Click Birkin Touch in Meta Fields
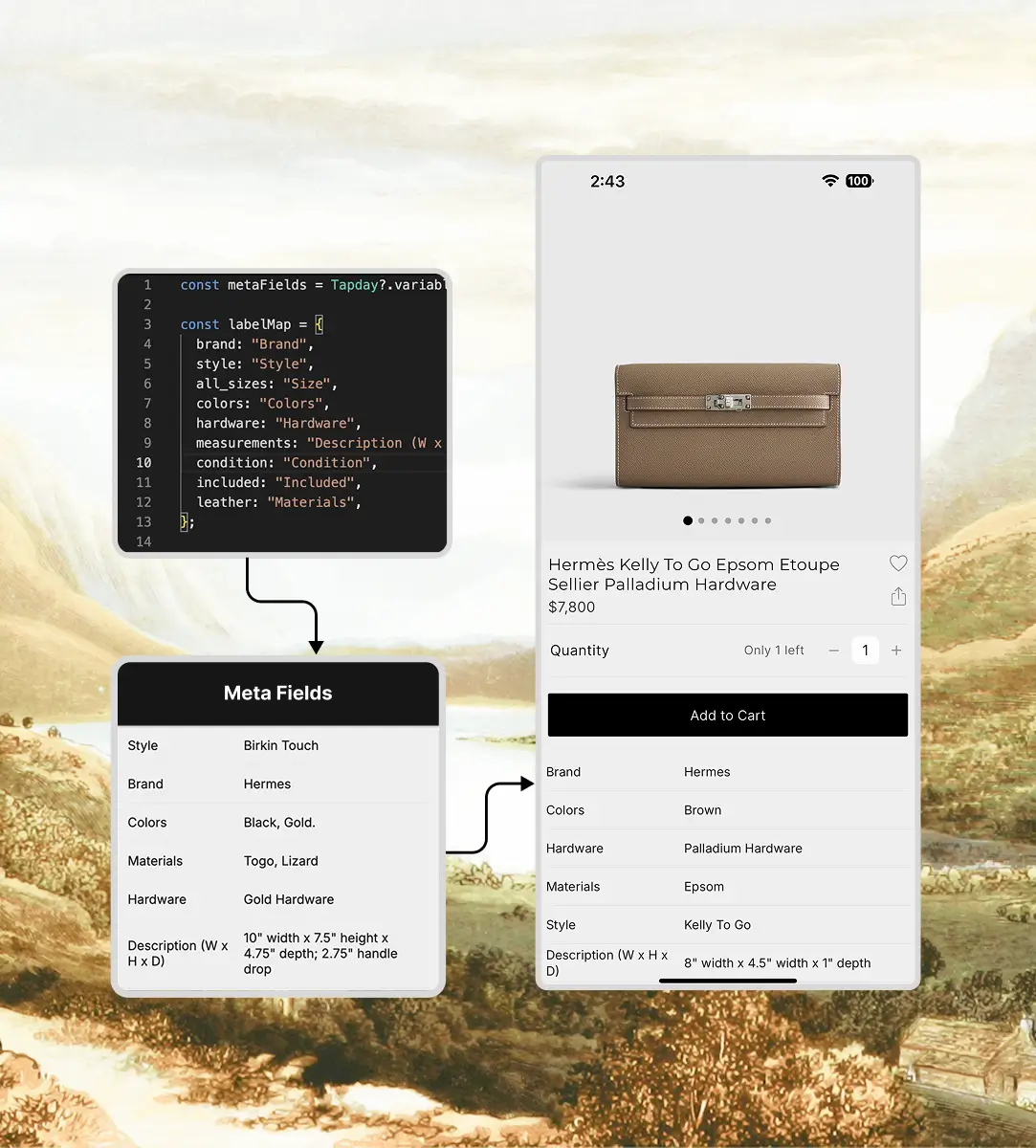The height and width of the screenshot is (1148, 1036). [x=281, y=745]
